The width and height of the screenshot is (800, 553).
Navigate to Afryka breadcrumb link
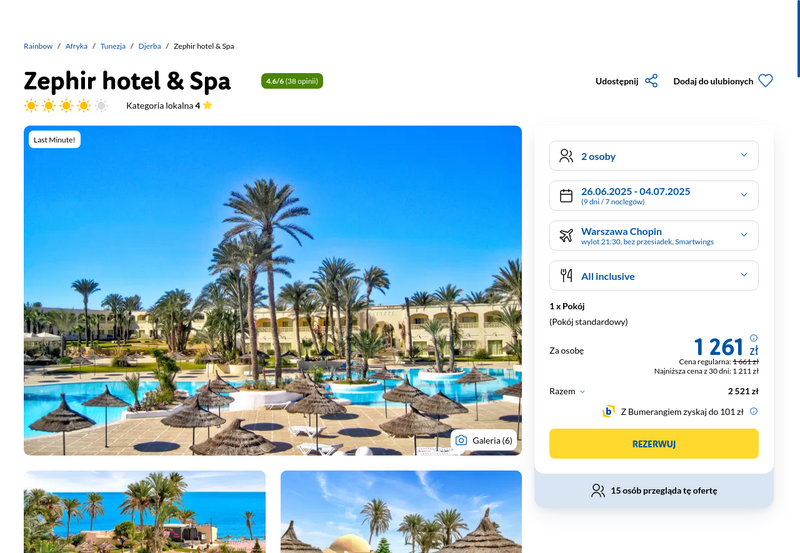coord(76,46)
